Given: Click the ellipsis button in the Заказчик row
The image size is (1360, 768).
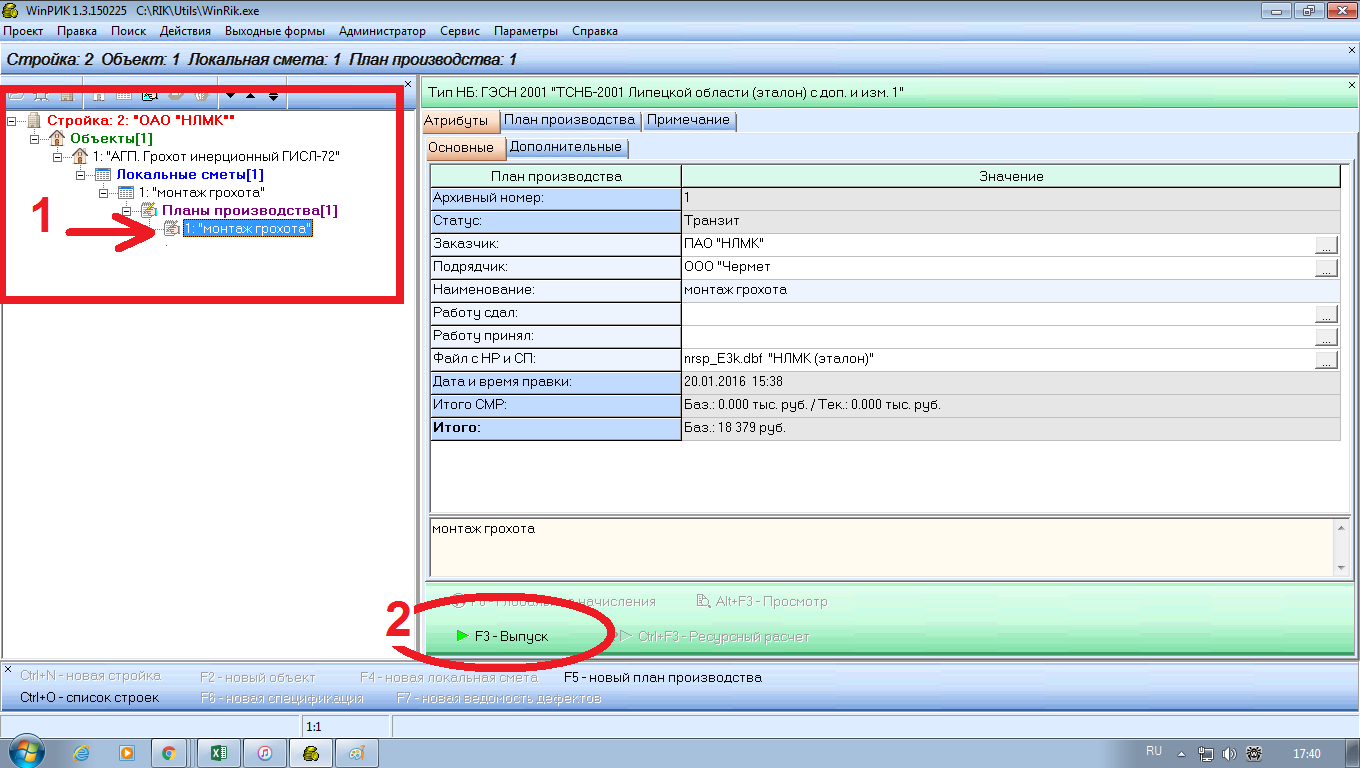Looking at the screenshot, I should point(1326,244).
